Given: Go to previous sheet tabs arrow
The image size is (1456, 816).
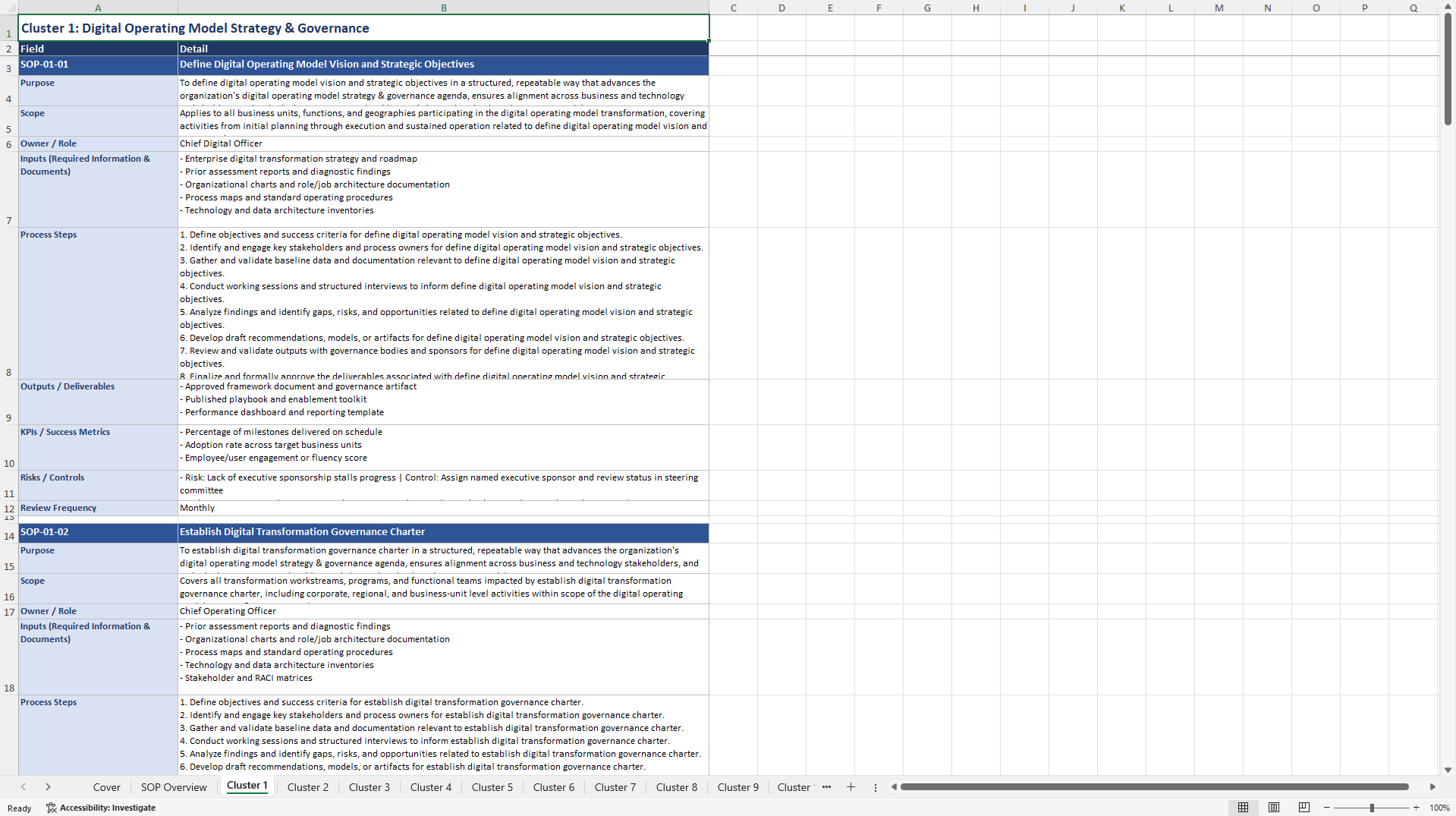Looking at the screenshot, I should pyautogui.click(x=24, y=787).
